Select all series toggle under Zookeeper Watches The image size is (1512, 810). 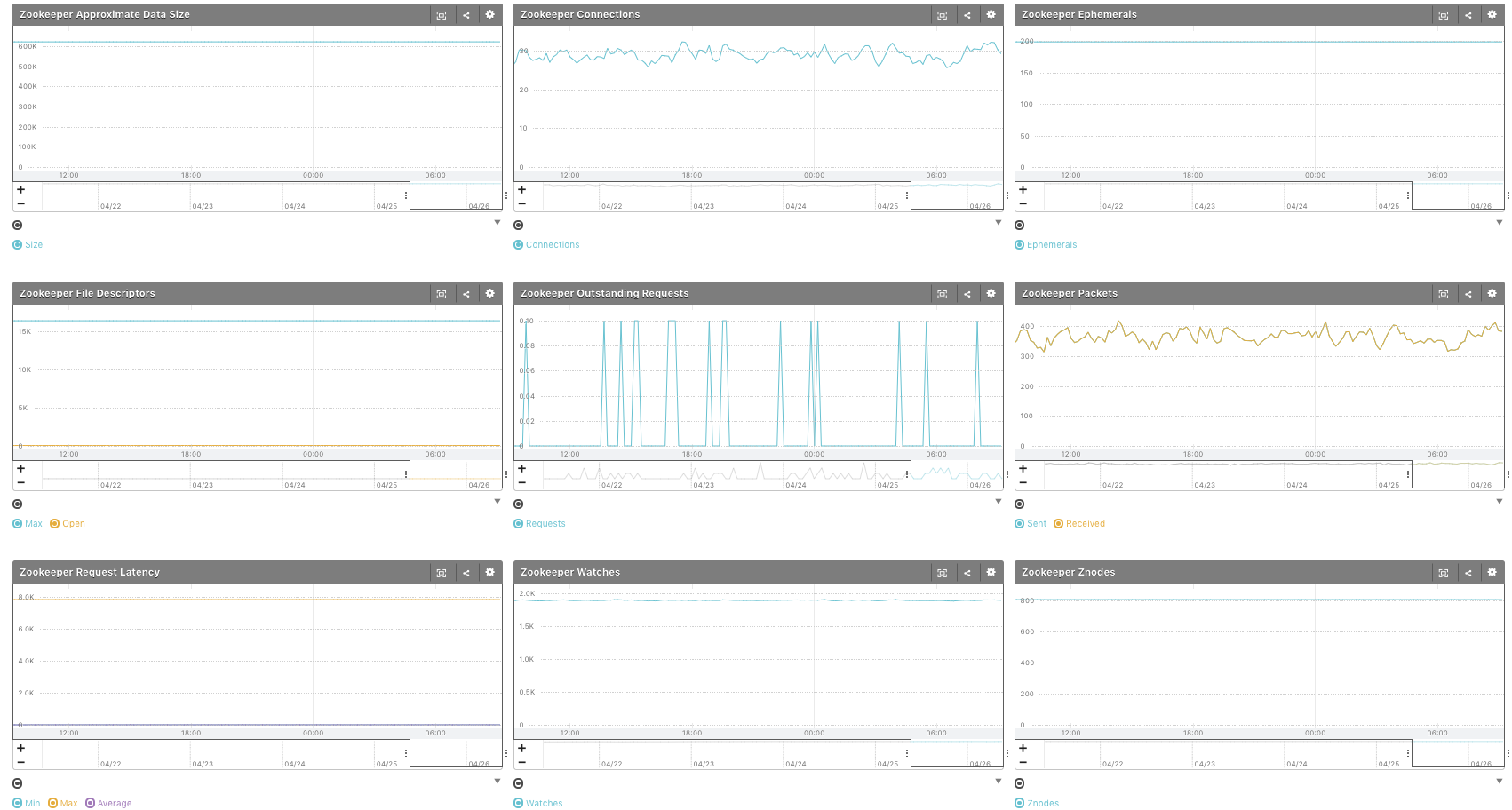click(518, 783)
